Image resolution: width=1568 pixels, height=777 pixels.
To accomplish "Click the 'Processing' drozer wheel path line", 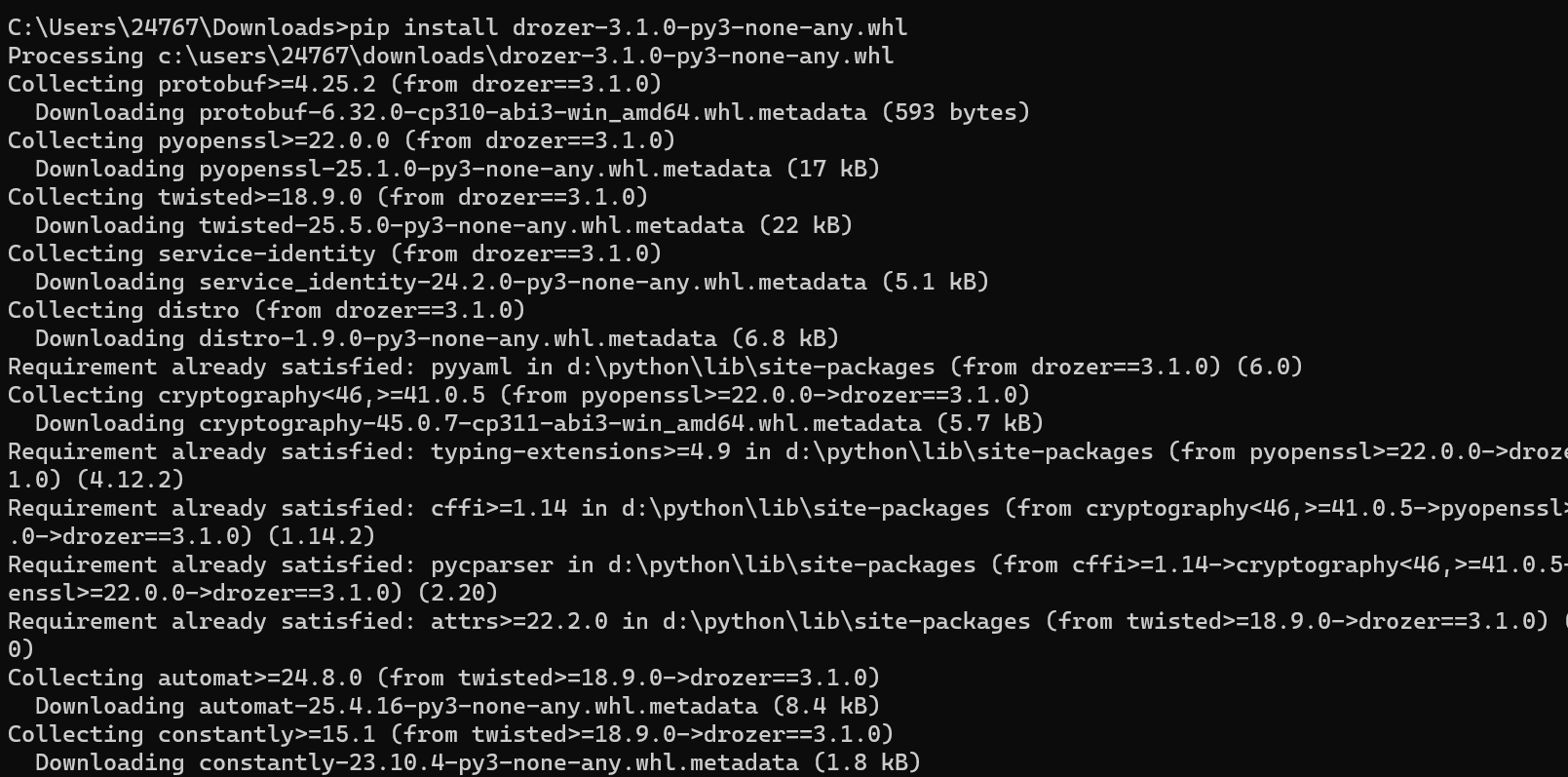I will [x=450, y=56].
